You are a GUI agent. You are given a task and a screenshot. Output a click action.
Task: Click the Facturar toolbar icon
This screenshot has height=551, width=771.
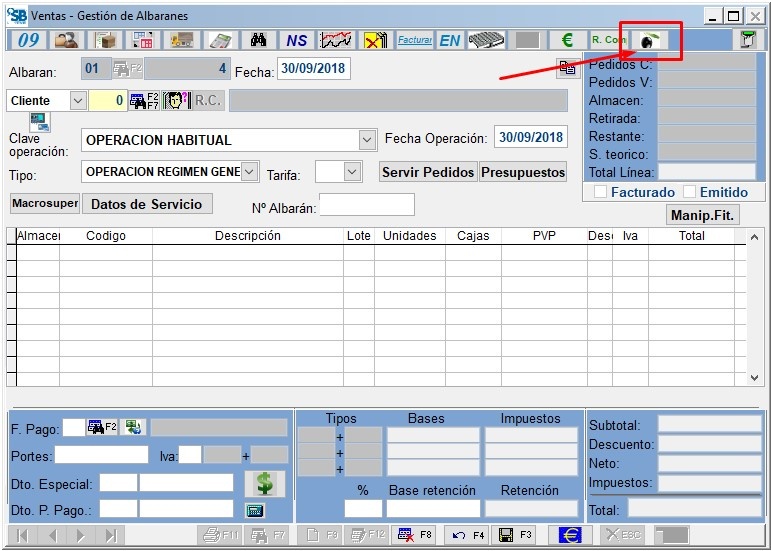414,40
